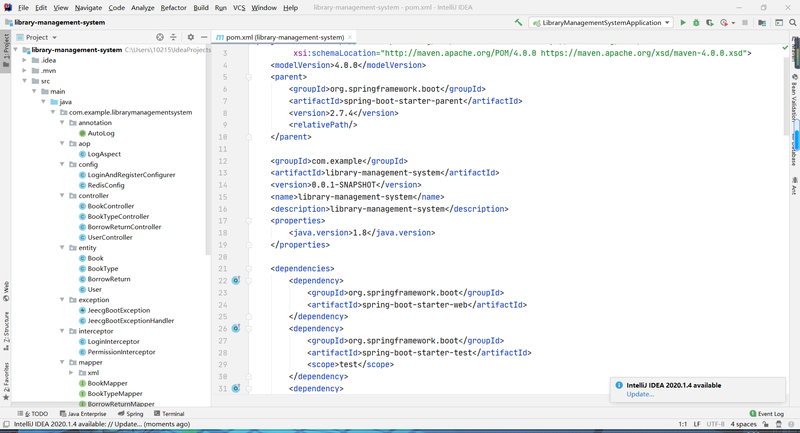
Task: Click the editor vertical scrollbar
Action: (x=786, y=94)
